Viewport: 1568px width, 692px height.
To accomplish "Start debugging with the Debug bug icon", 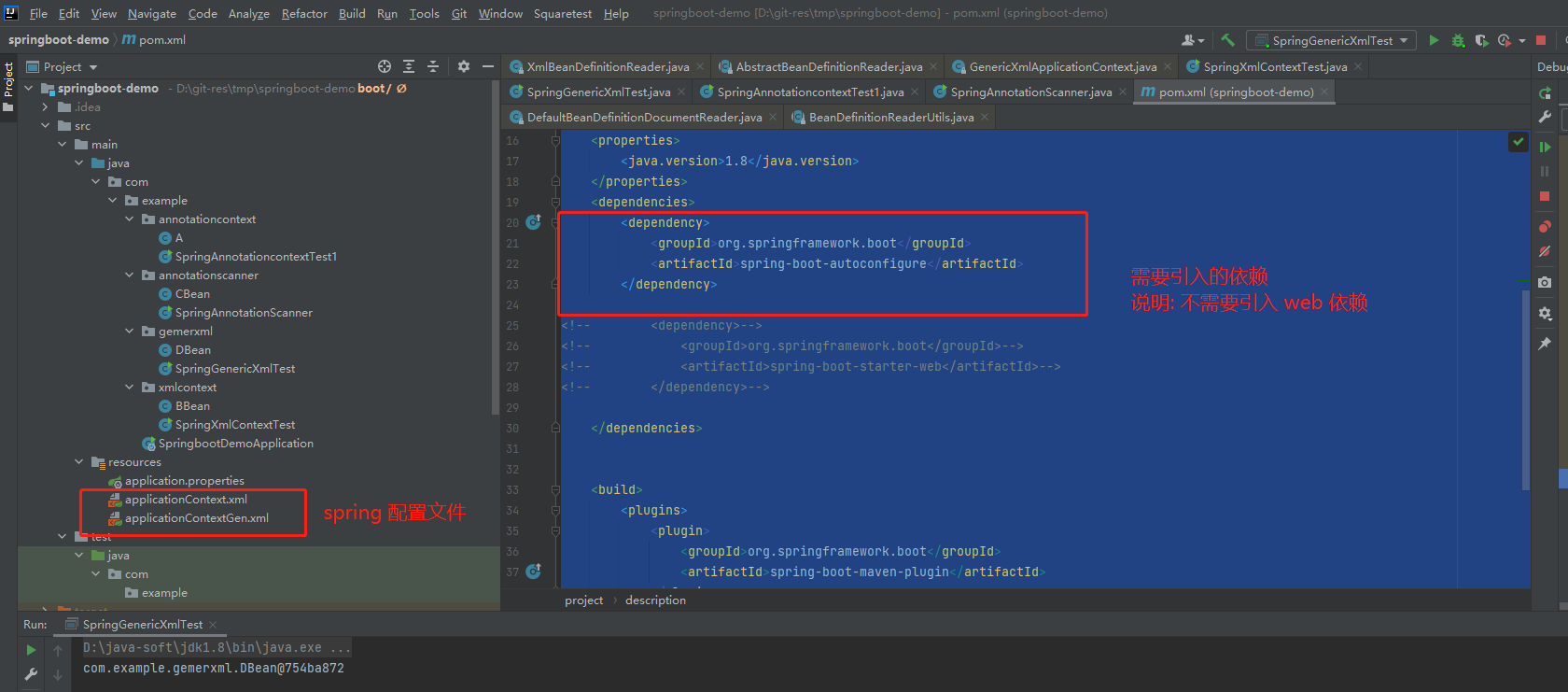I will pos(1458,40).
